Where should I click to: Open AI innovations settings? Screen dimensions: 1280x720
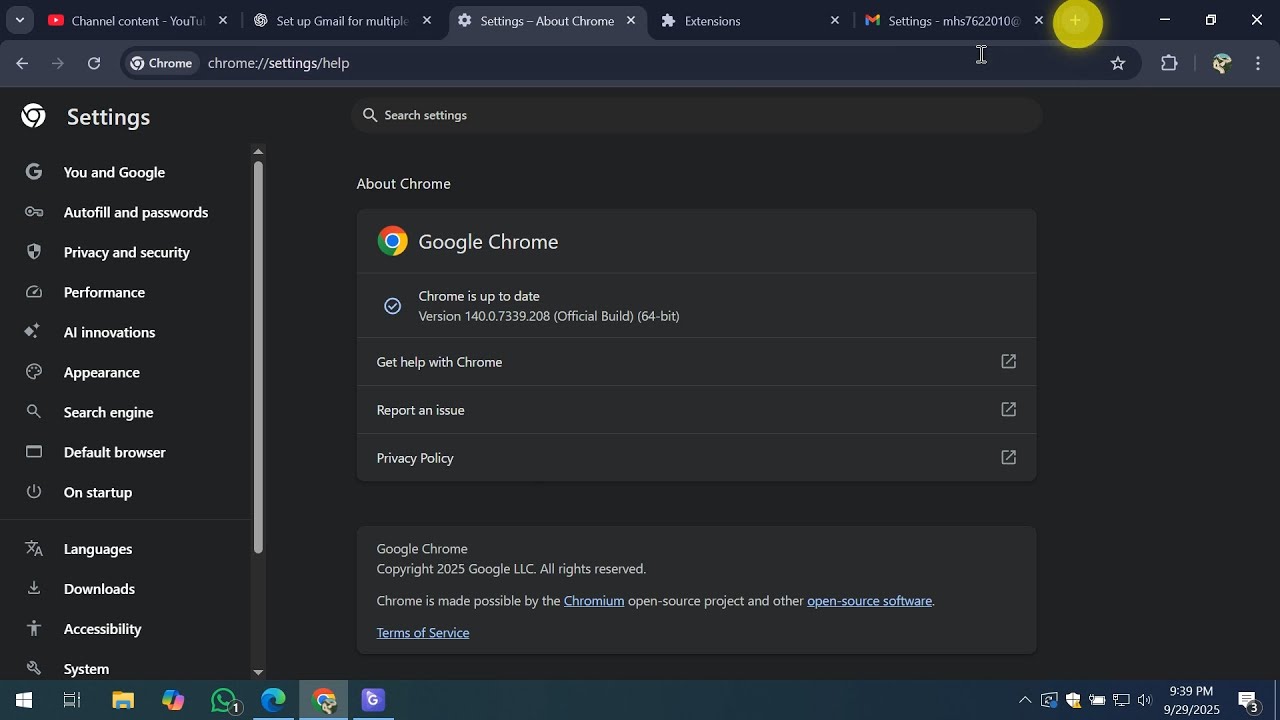[126, 332]
